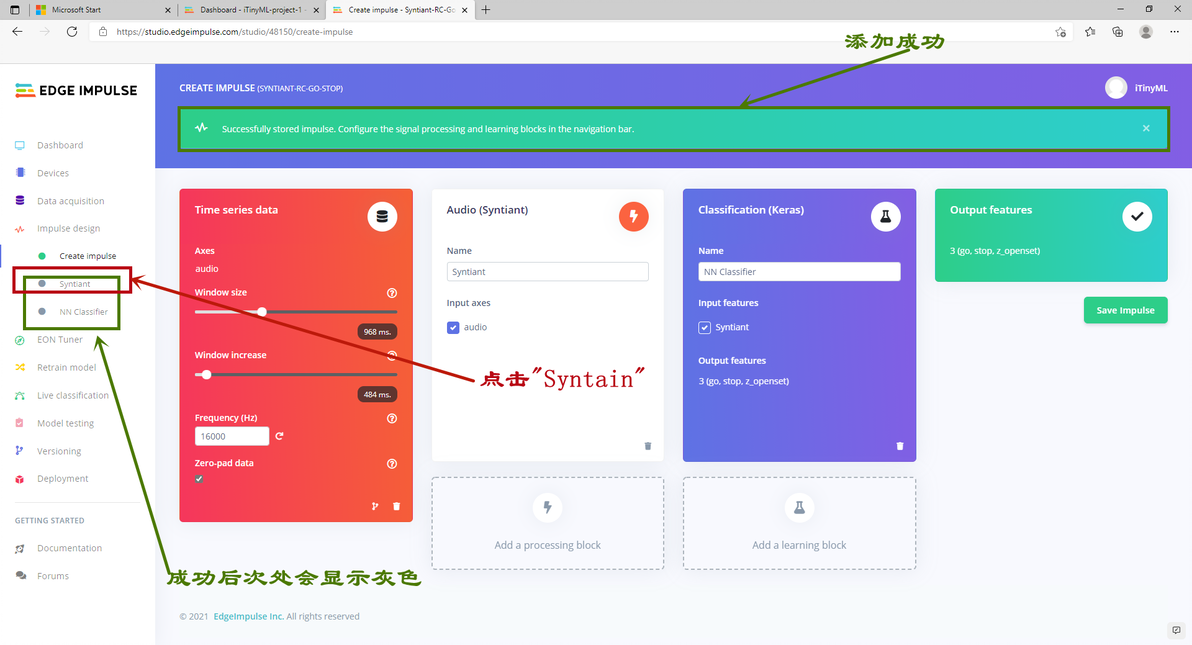This screenshot has height=645, width=1192.
Task: Open the Create impulse sub-item
Action: point(87,256)
